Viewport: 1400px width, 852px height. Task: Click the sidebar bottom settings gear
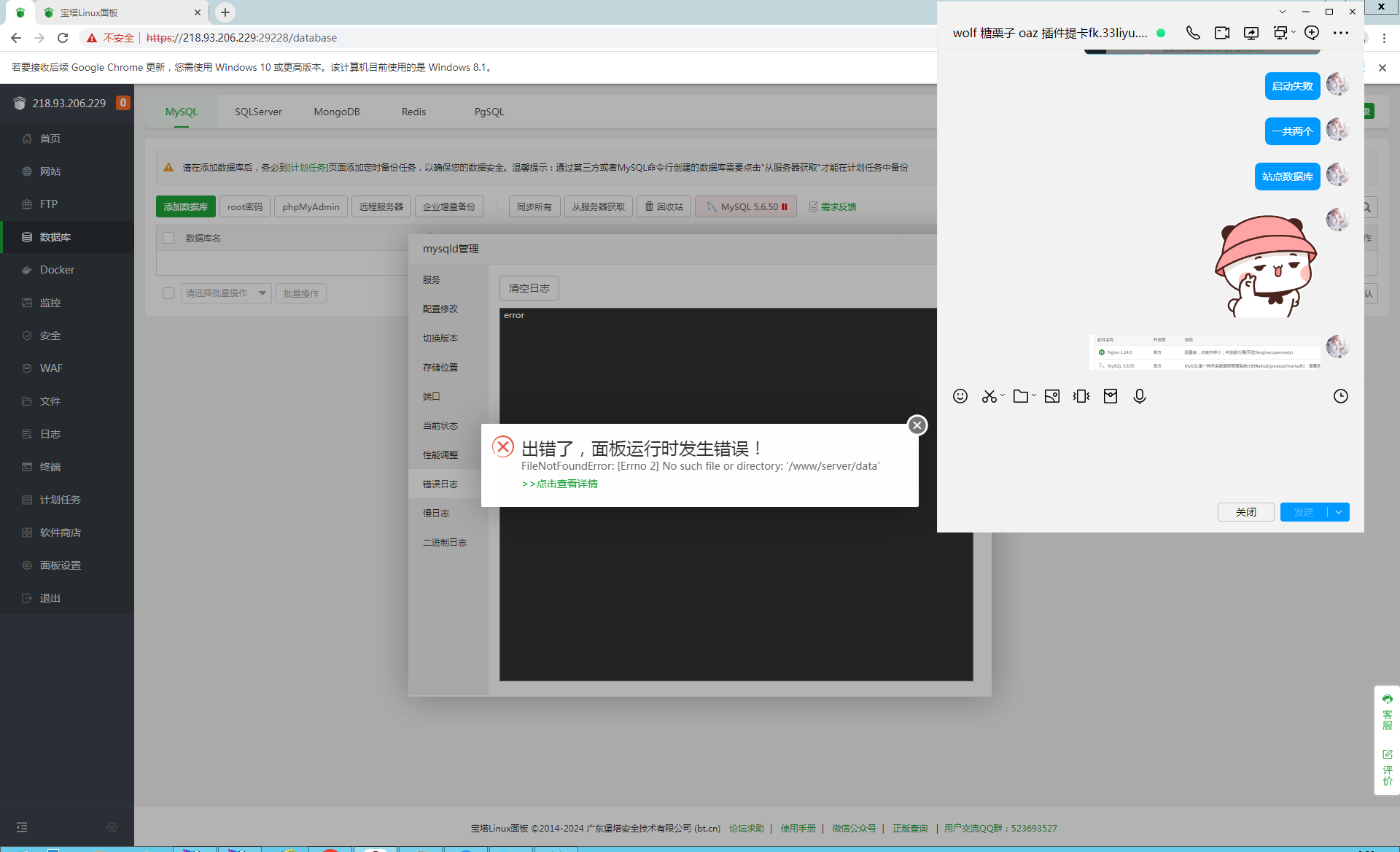[x=112, y=827]
